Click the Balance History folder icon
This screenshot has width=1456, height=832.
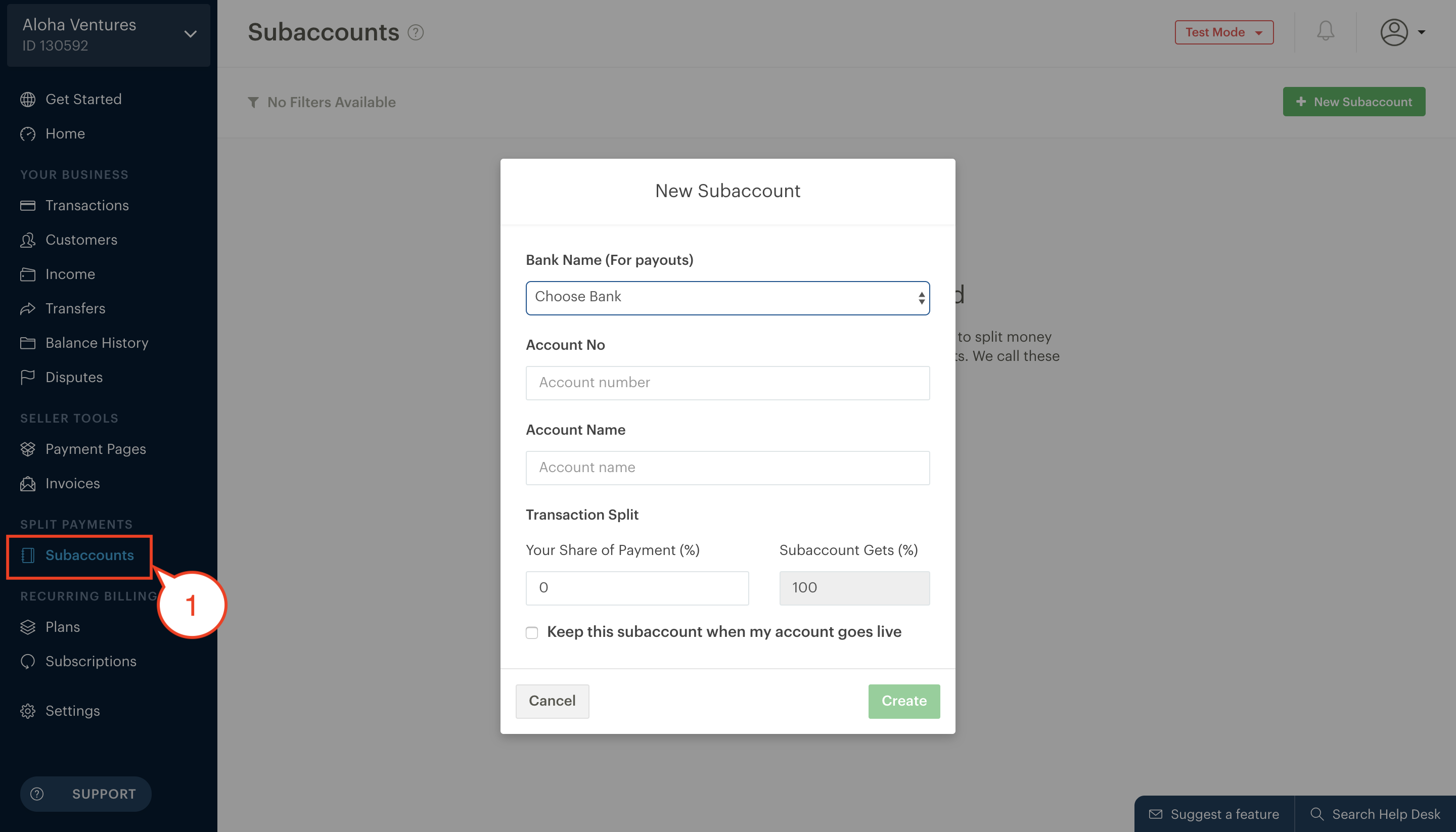[27, 343]
